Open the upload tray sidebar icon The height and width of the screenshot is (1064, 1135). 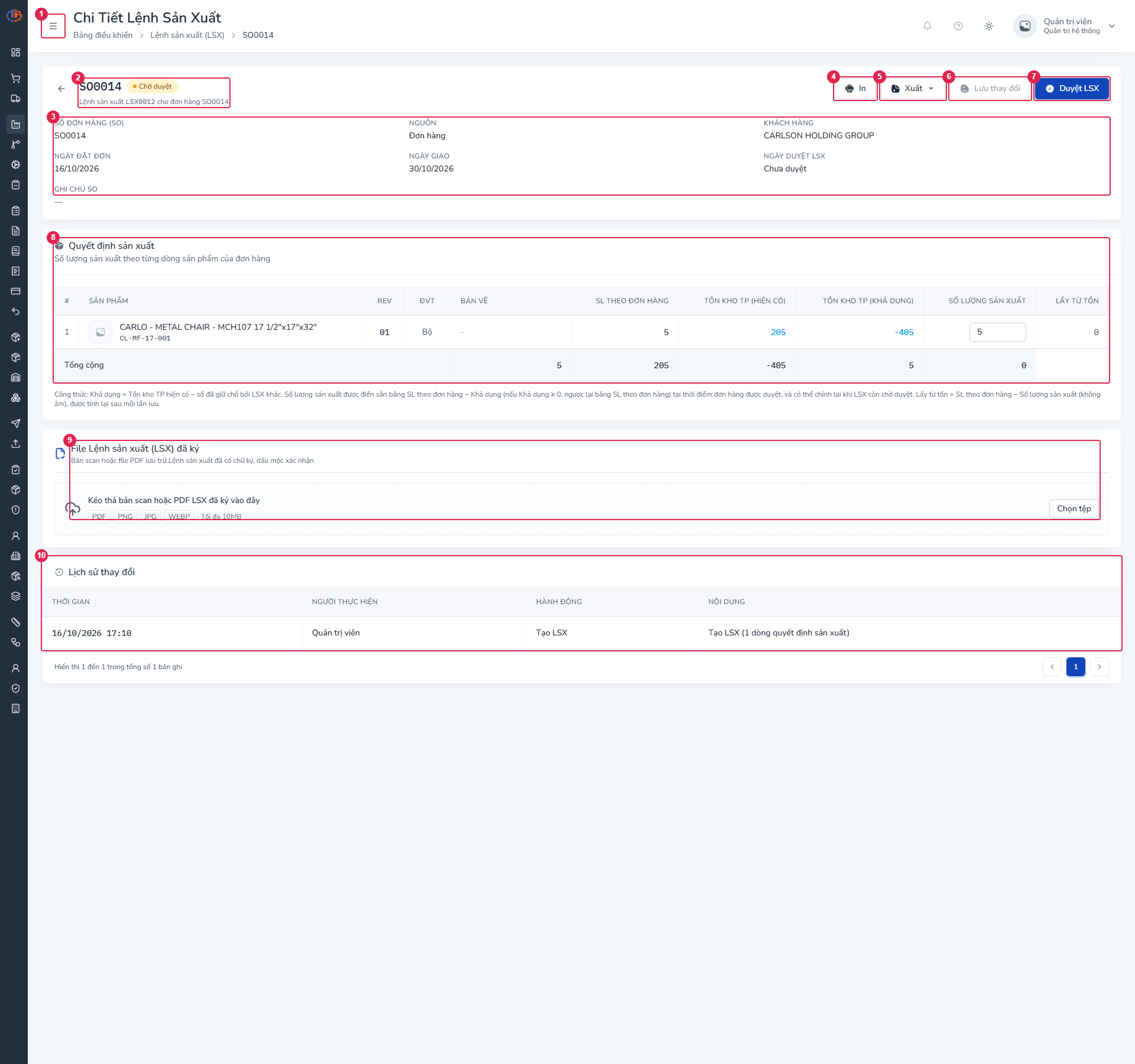coord(16,444)
